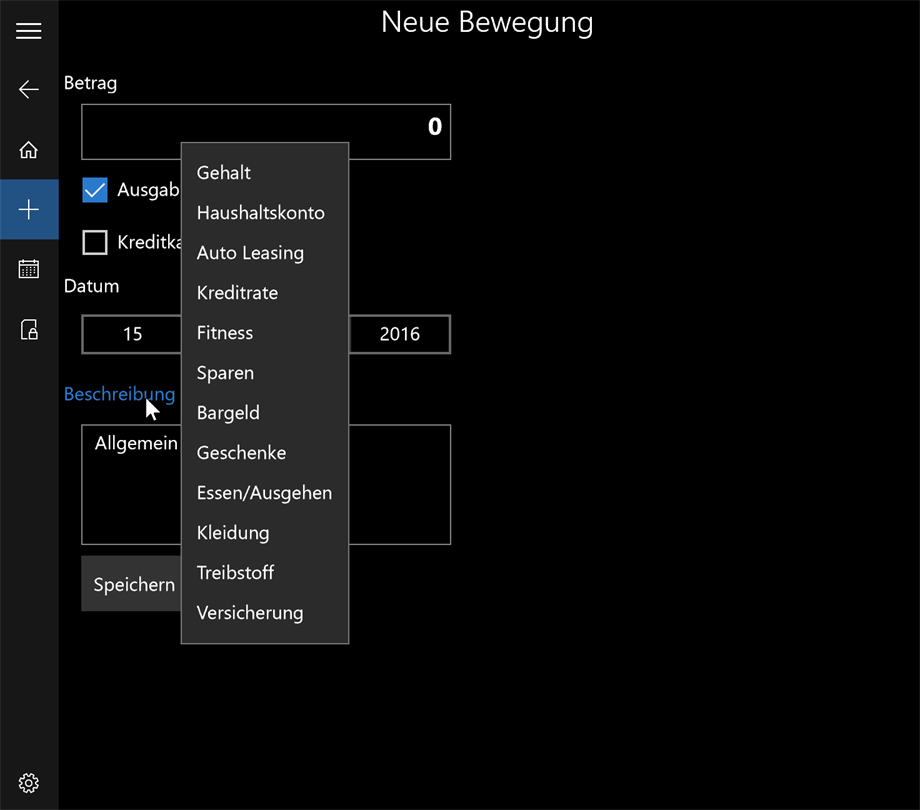Pick Kleidung category
The width and height of the screenshot is (920, 810).
point(265,533)
